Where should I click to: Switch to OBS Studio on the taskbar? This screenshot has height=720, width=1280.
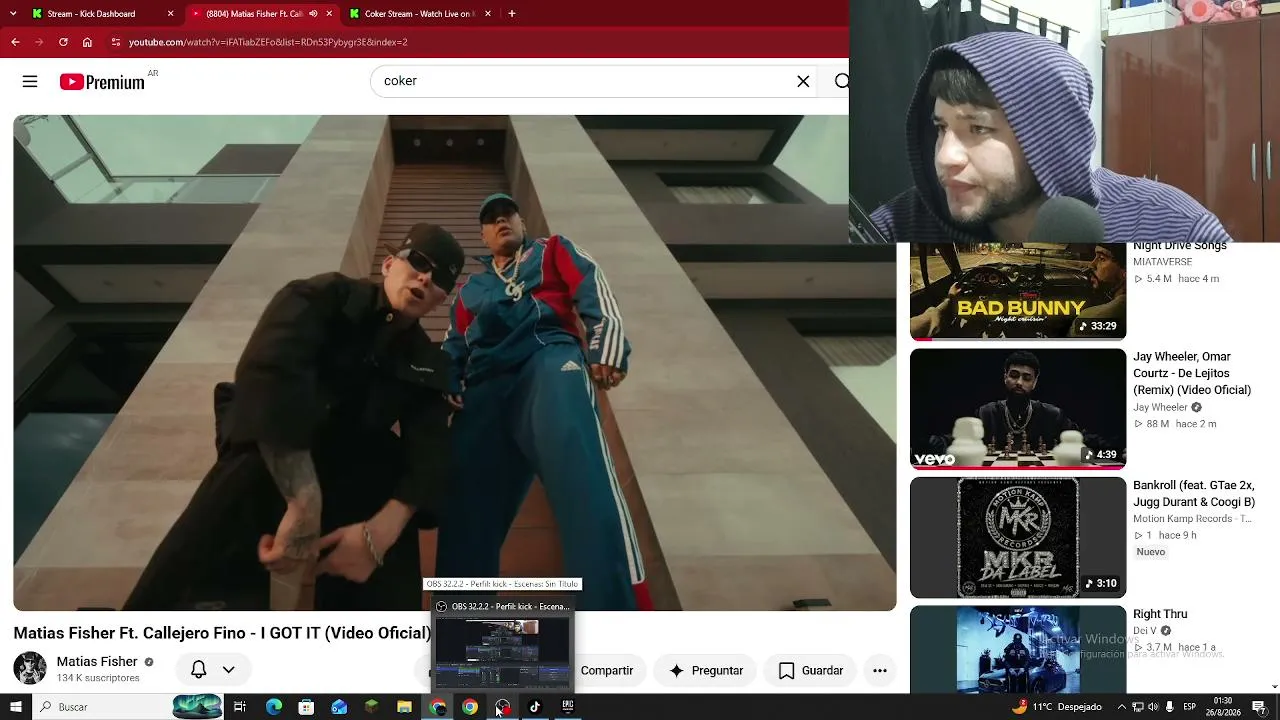(502, 707)
